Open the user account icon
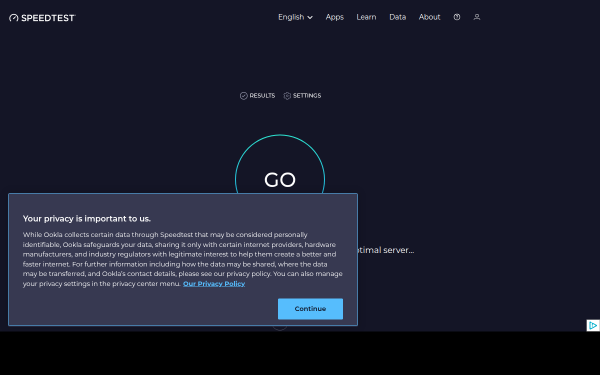This screenshot has height=375, width=600. (x=476, y=17)
